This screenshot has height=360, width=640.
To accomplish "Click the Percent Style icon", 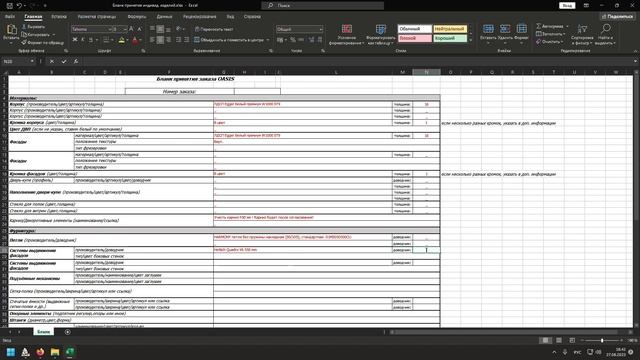I will [x=293, y=40].
